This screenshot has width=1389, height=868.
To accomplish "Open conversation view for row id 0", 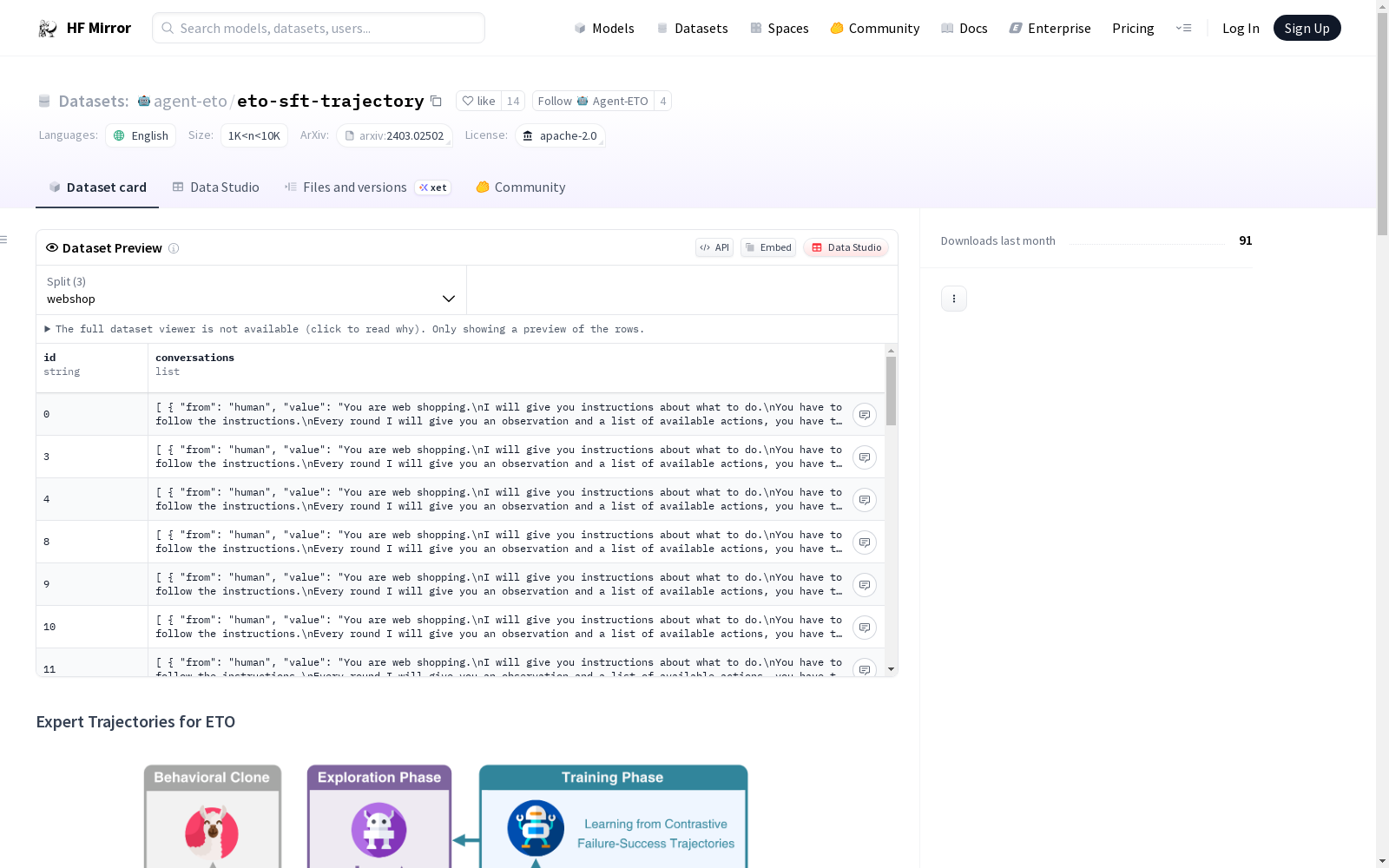I will click(x=865, y=415).
